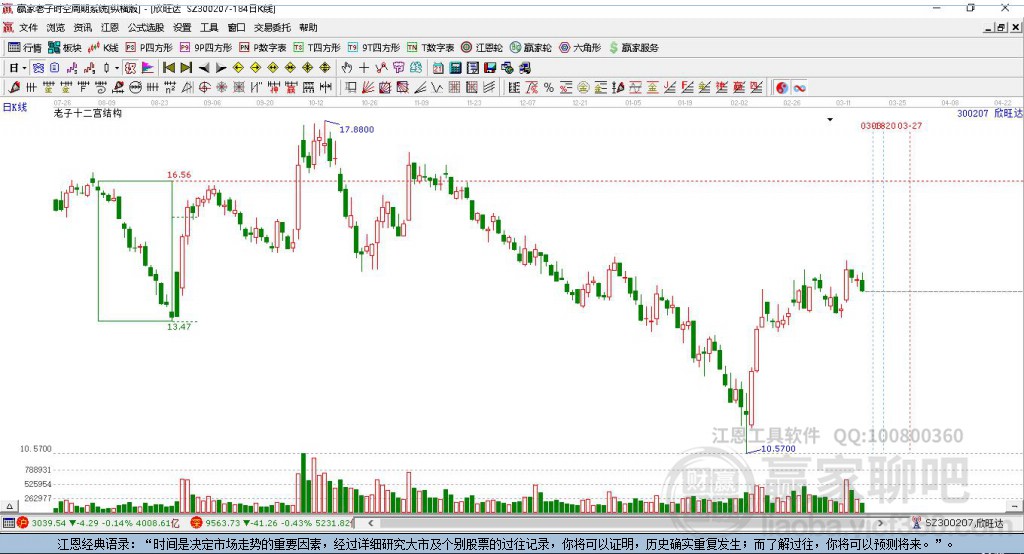Viewport: 1024px width, 554px height.
Task: Open the 六角形 hexagon tool
Action: [580, 48]
